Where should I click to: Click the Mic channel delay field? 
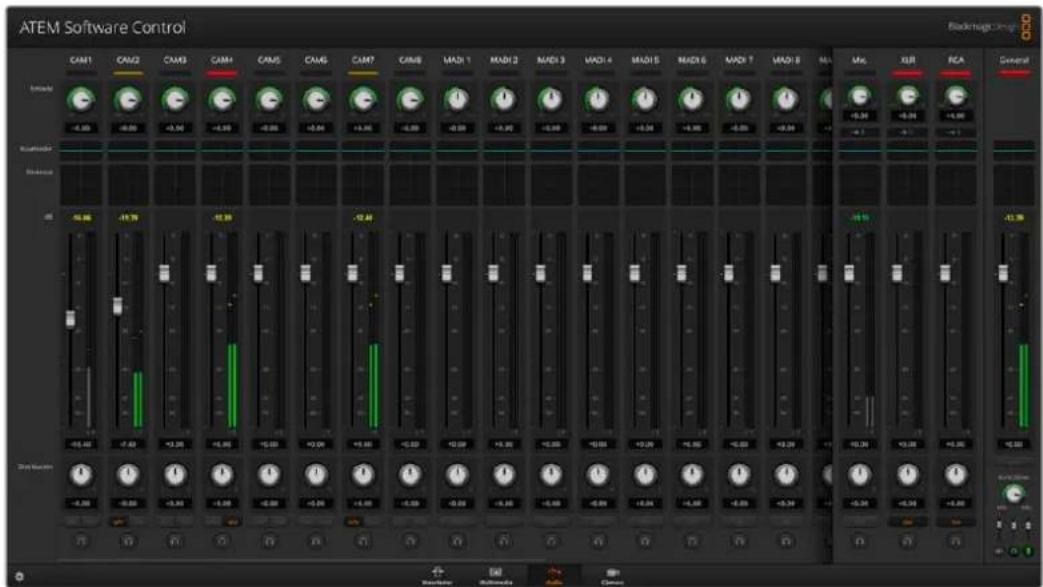[x=859, y=132]
